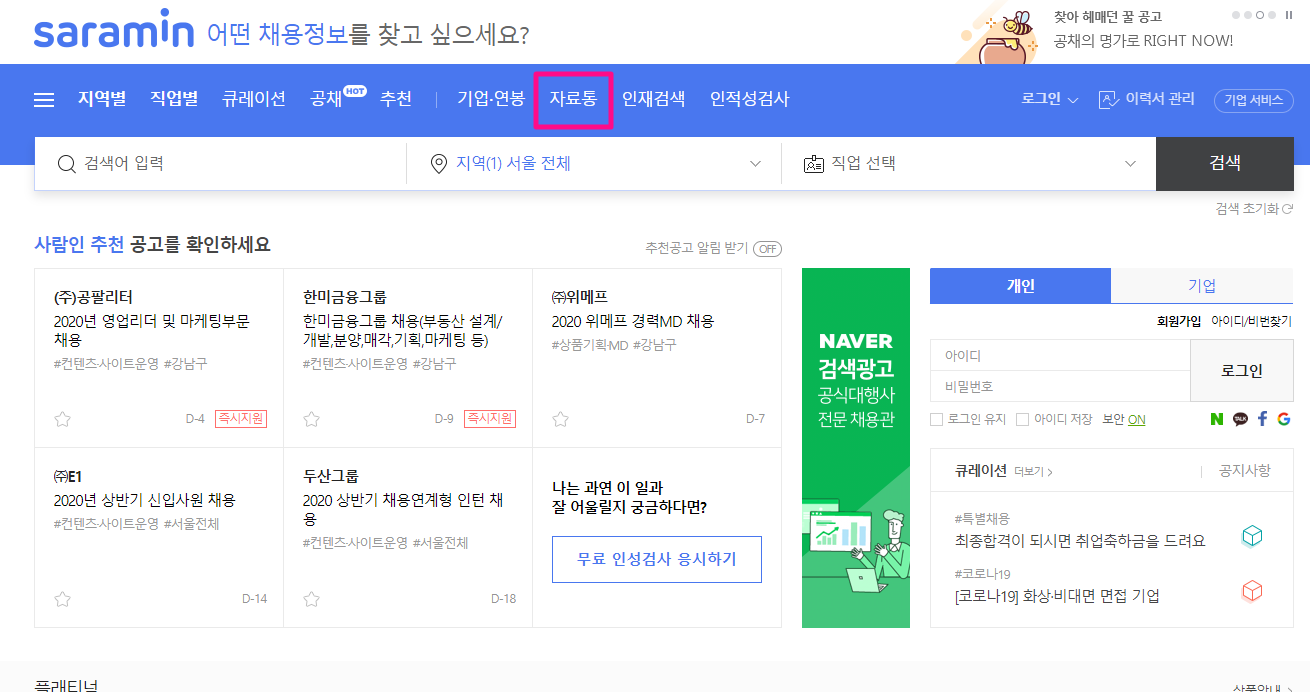Open 2020 위메프 경력MD 채용 posting
Viewport: 1310px width, 692px height.
[x=633, y=321]
